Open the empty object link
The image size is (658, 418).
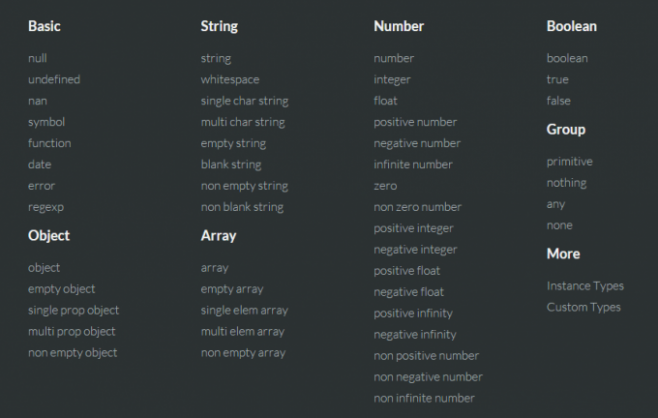62,289
